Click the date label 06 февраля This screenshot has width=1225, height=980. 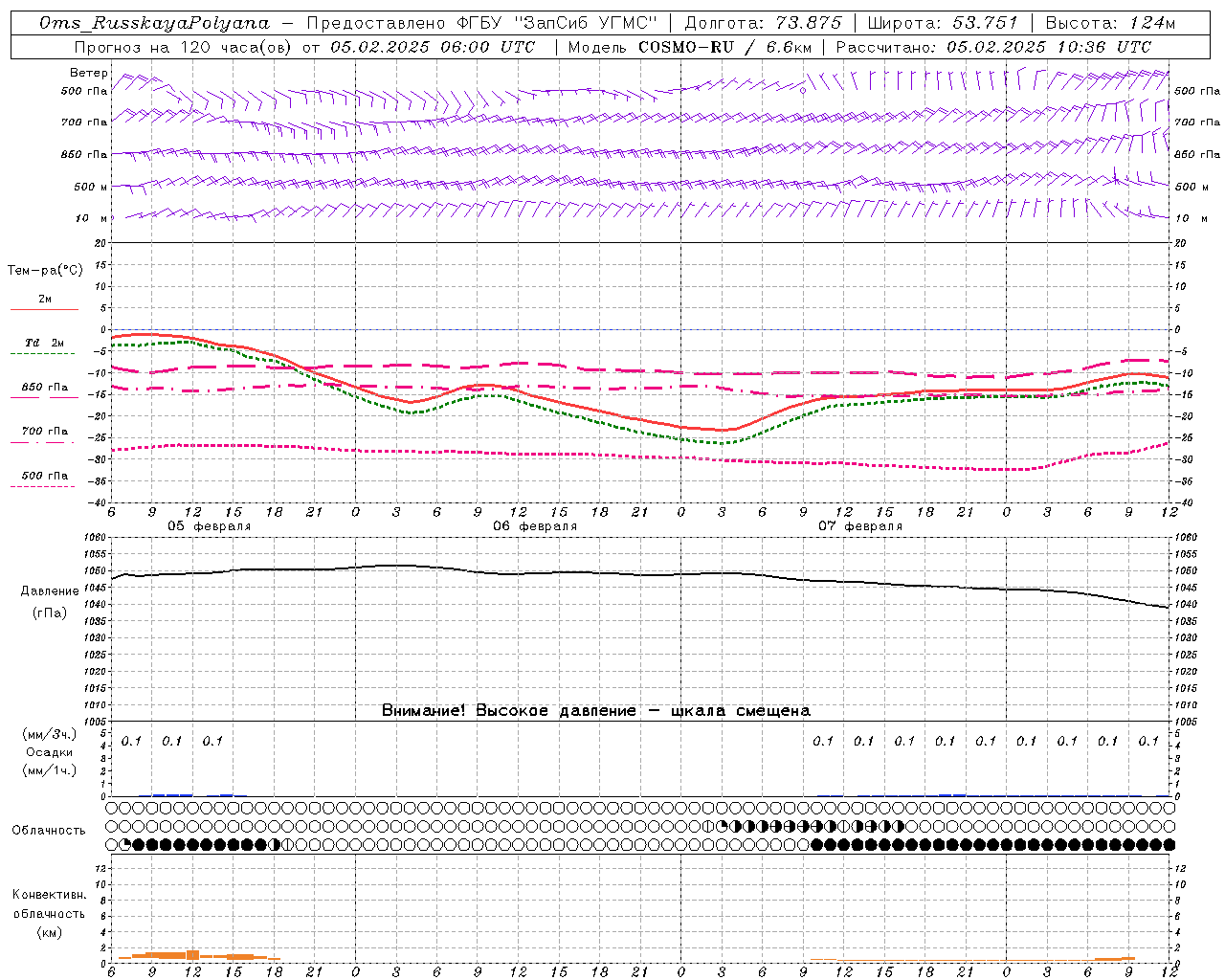point(535,526)
